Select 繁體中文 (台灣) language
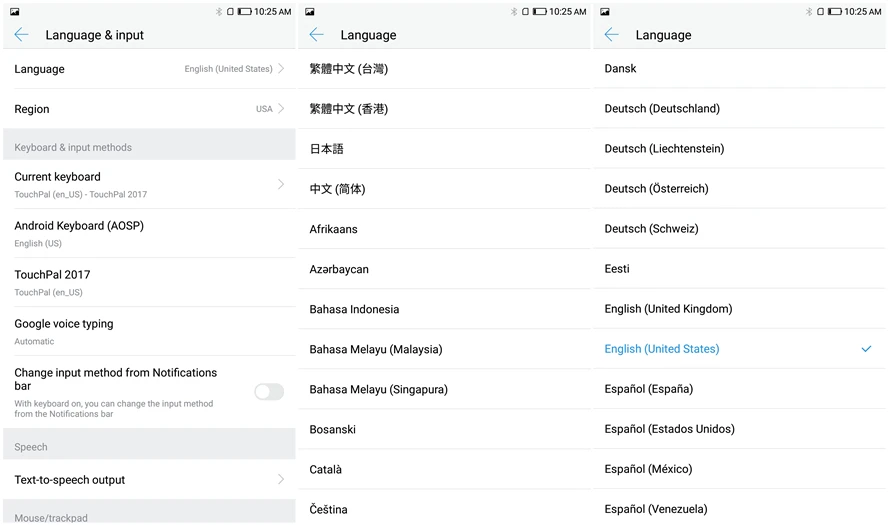888x525 pixels. tap(444, 69)
